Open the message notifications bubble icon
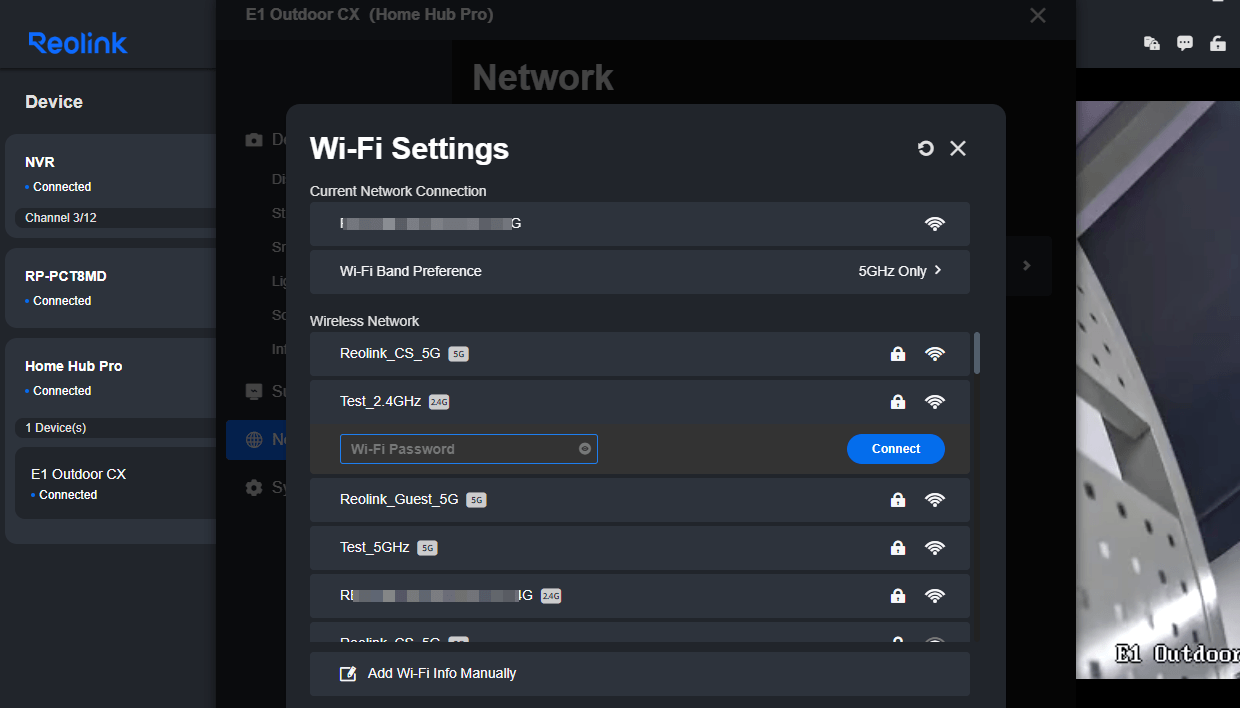 tap(1185, 43)
